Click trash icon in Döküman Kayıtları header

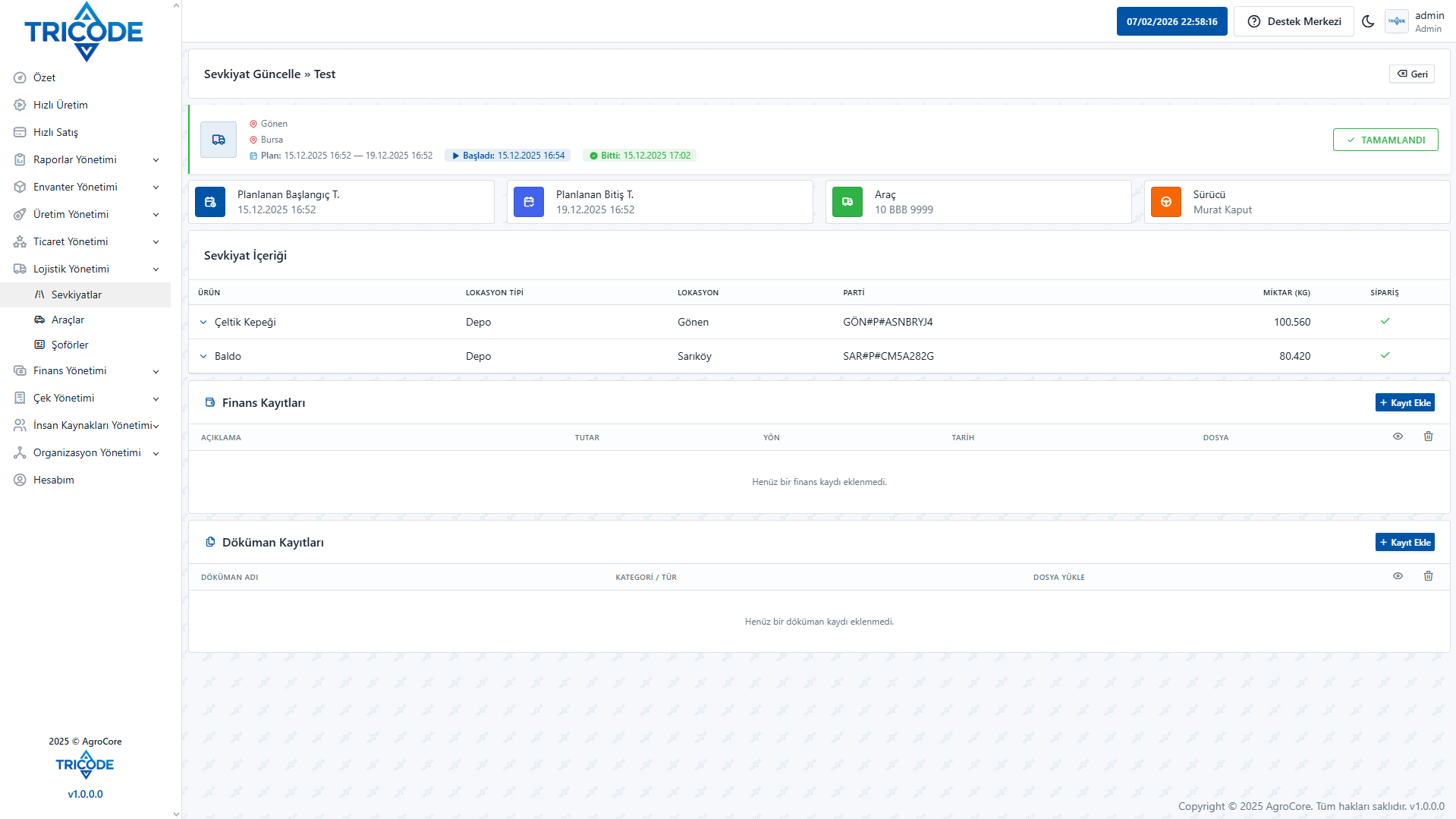click(1428, 576)
